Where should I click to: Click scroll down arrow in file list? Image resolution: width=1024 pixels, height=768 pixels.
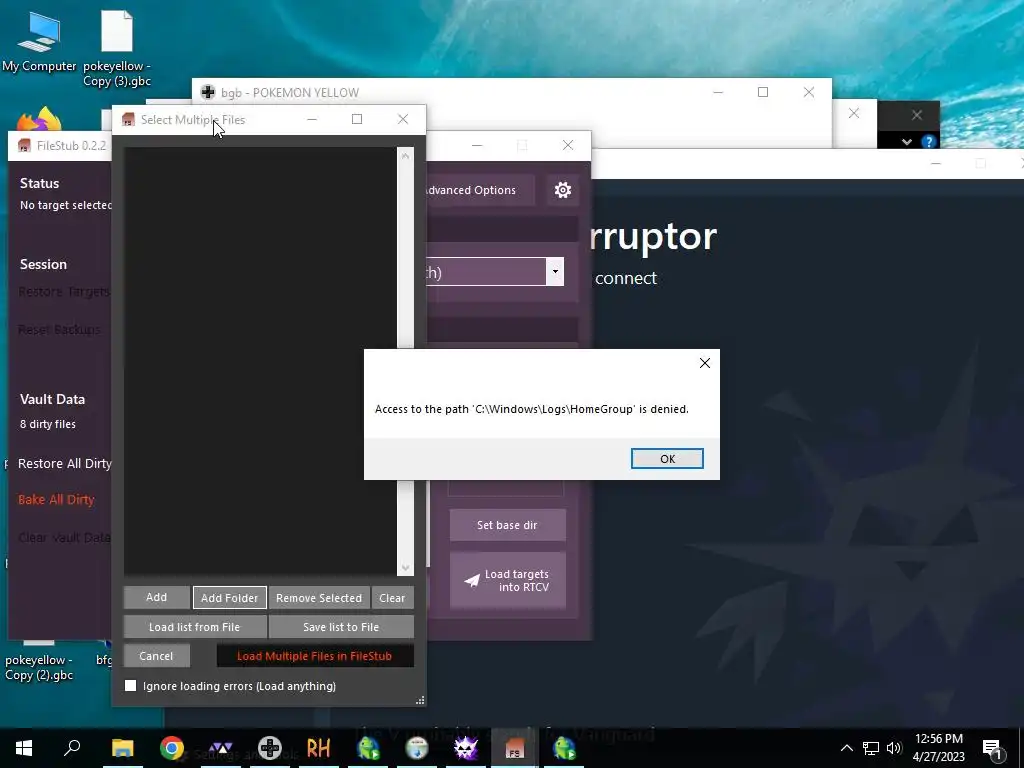tap(406, 568)
